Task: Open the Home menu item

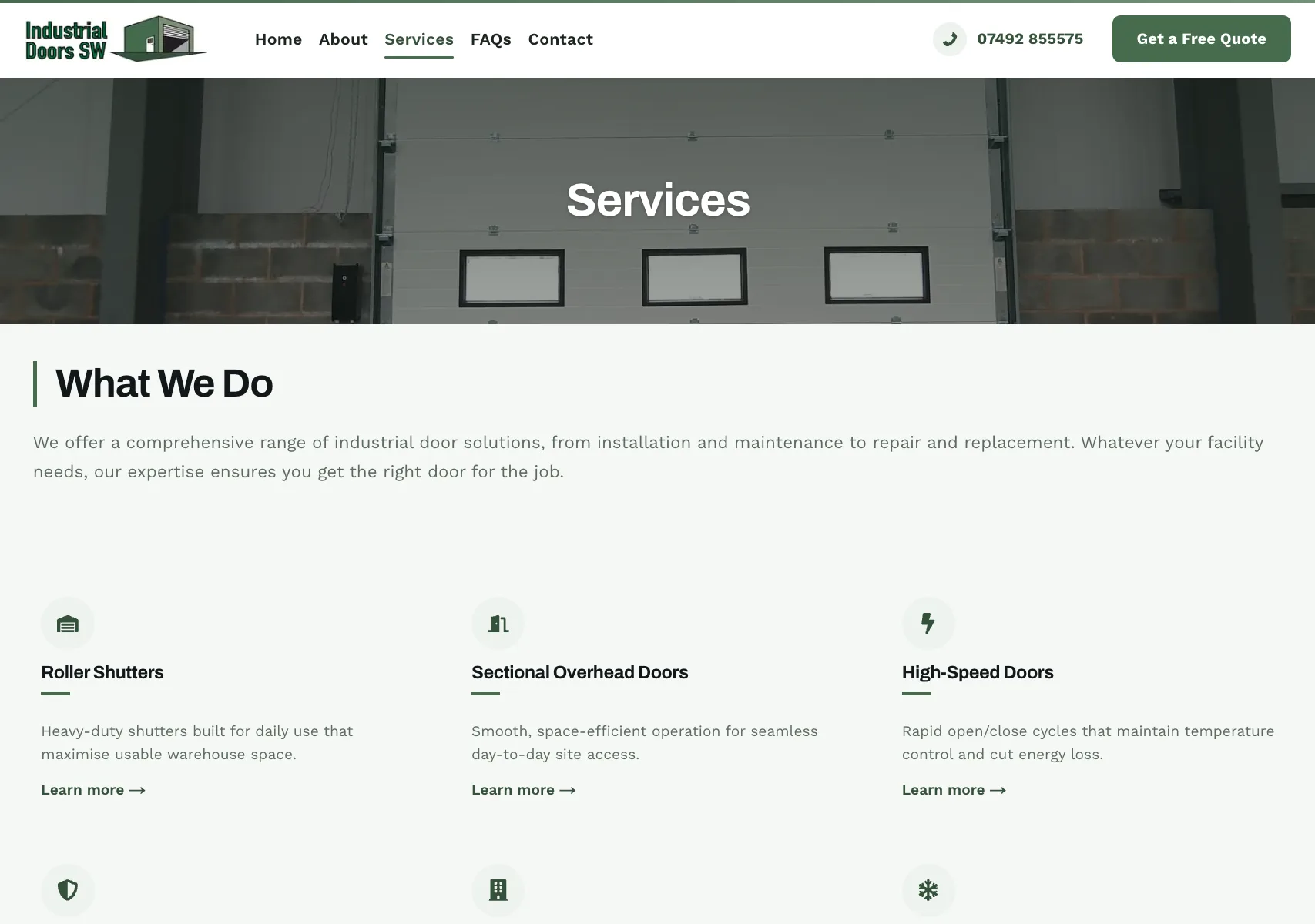Action: 278,39
